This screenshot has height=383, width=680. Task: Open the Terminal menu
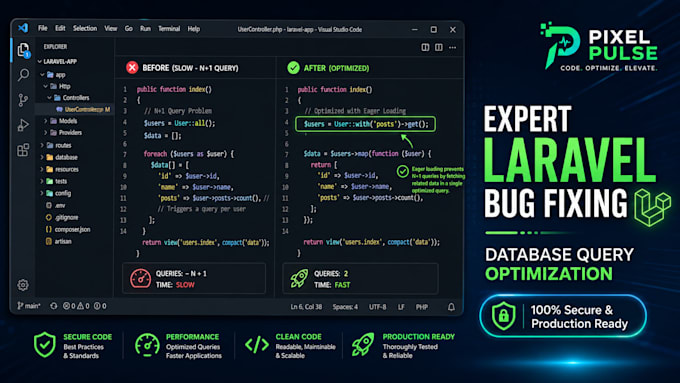pos(169,29)
